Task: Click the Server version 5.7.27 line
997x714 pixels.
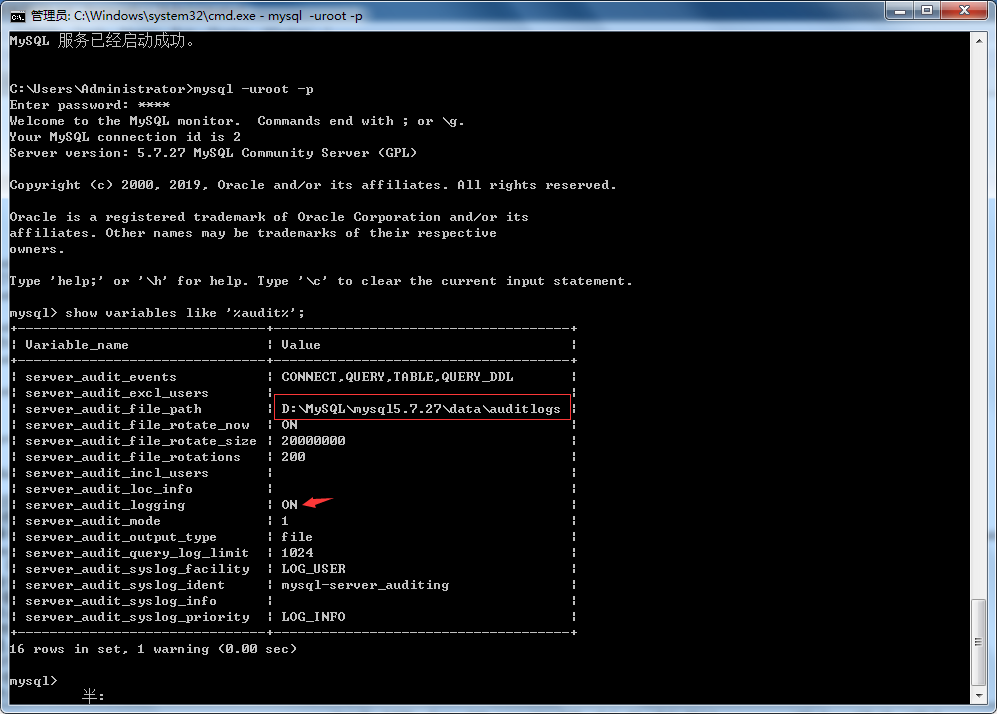Action: pos(210,152)
